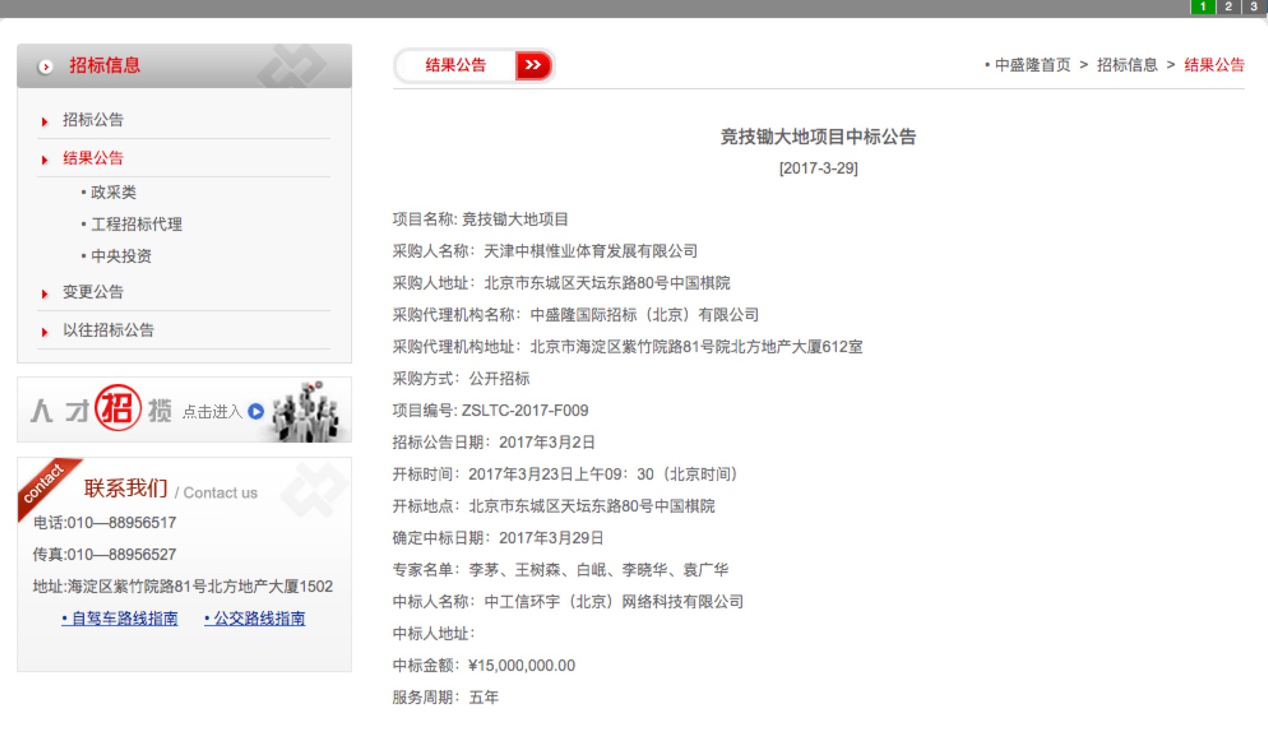Click the red arrow beside 变更公告
Image resolution: width=1268 pixels, height=731 pixels.
point(45,294)
